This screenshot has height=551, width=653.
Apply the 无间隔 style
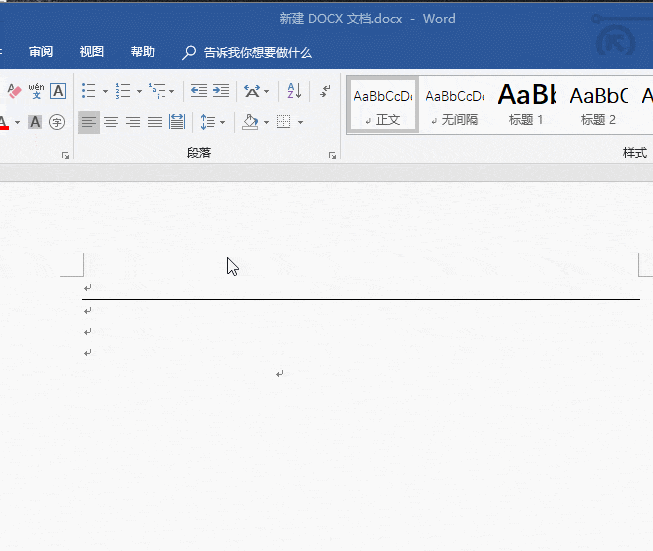454,105
